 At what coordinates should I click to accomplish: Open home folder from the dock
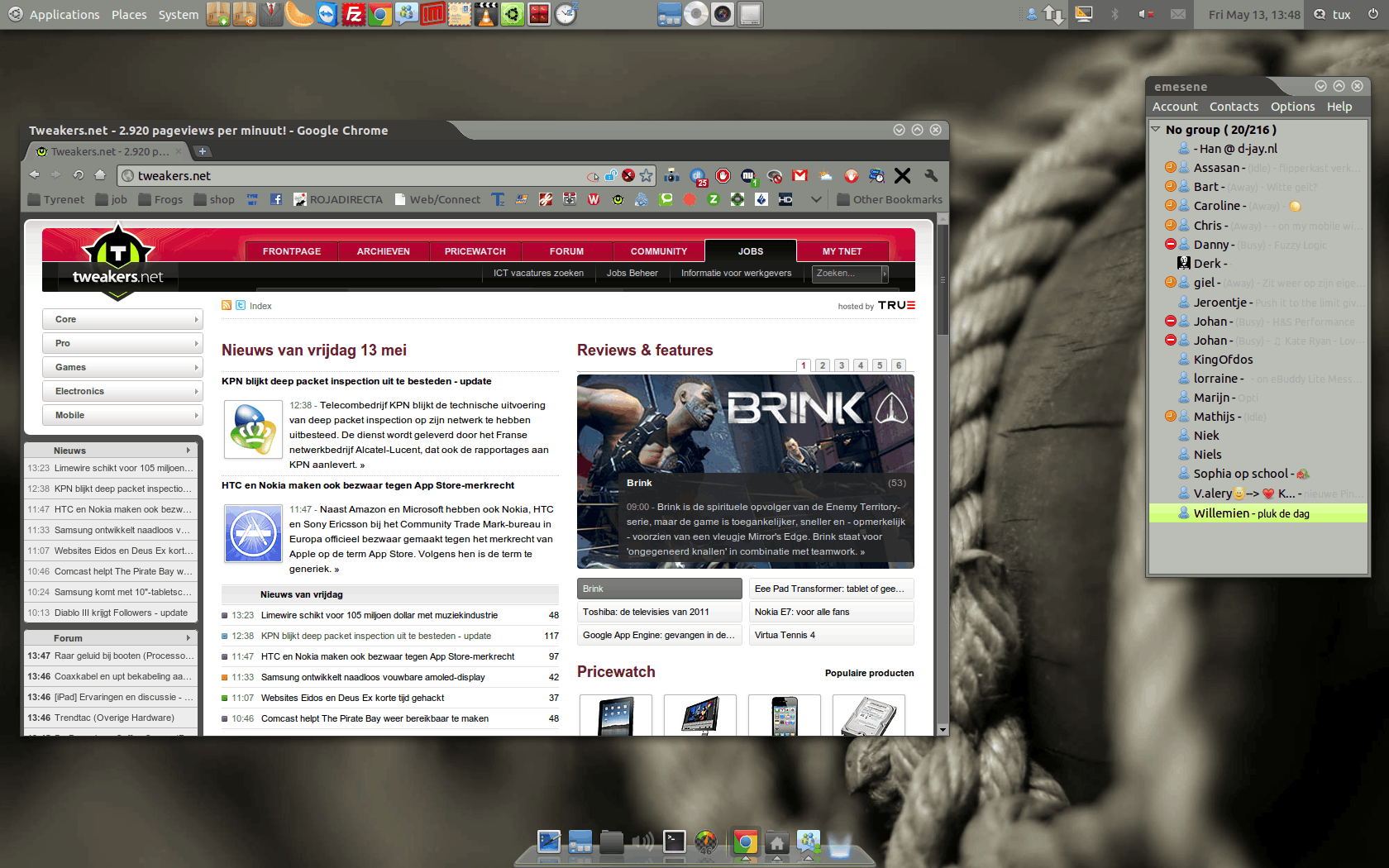(776, 842)
